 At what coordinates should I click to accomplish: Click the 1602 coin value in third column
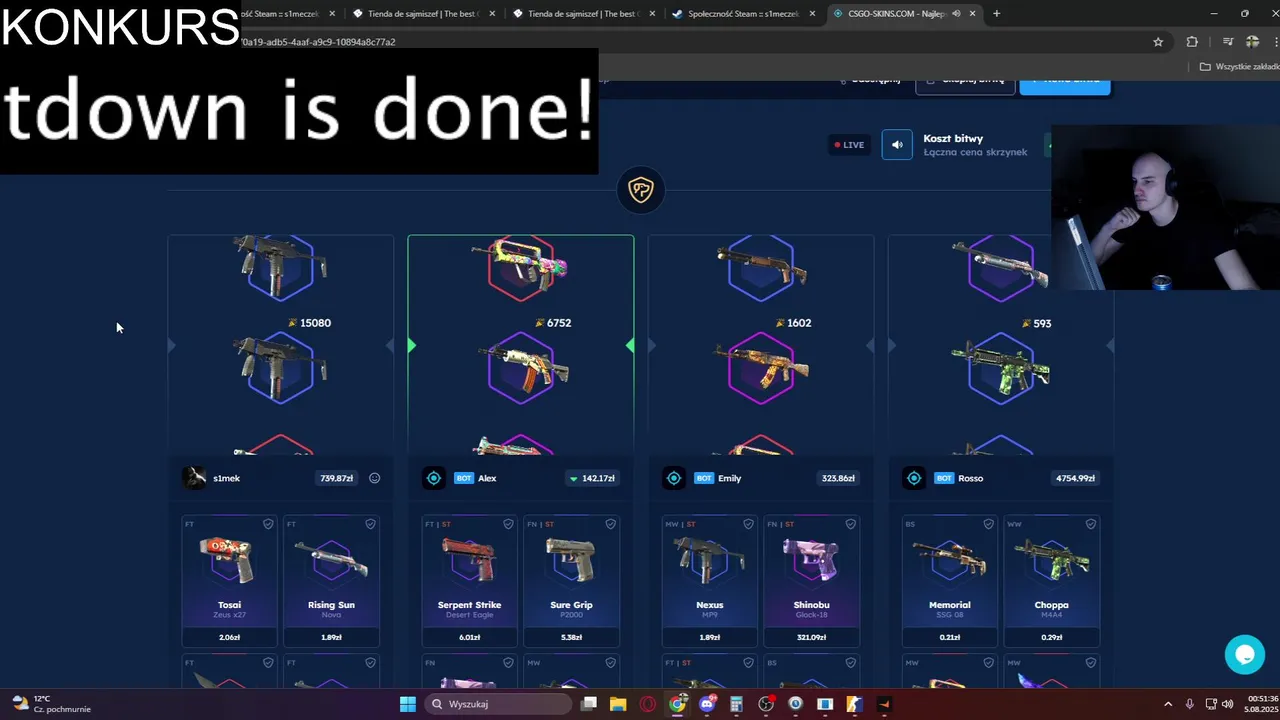[793, 323]
